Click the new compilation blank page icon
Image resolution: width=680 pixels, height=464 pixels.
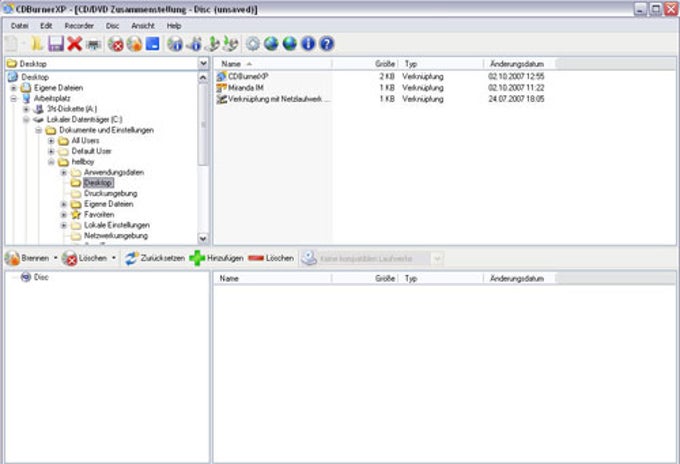click(x=12, y=44)
